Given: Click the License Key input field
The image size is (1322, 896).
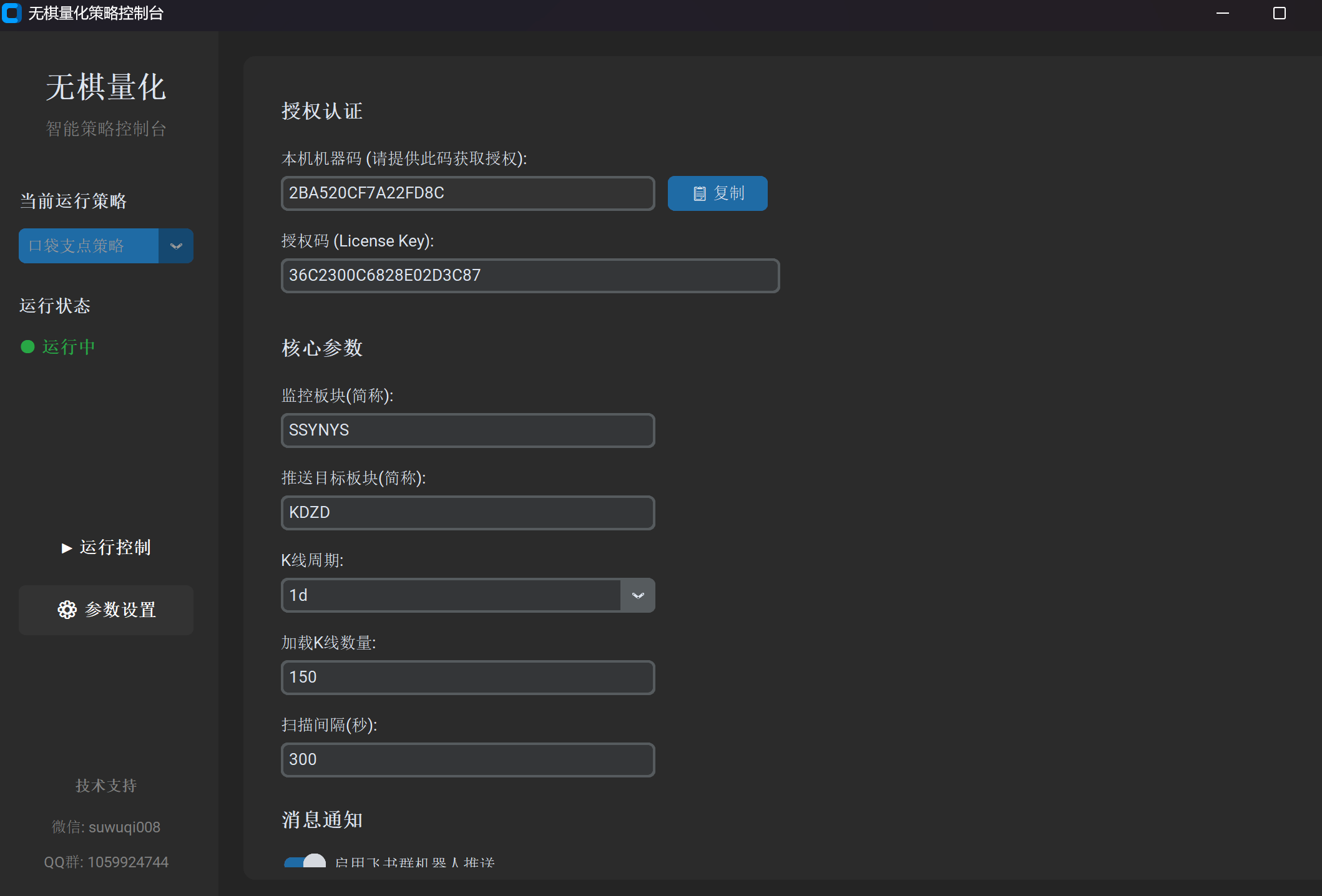Looking at the screenshot, I should click(530, 276).
